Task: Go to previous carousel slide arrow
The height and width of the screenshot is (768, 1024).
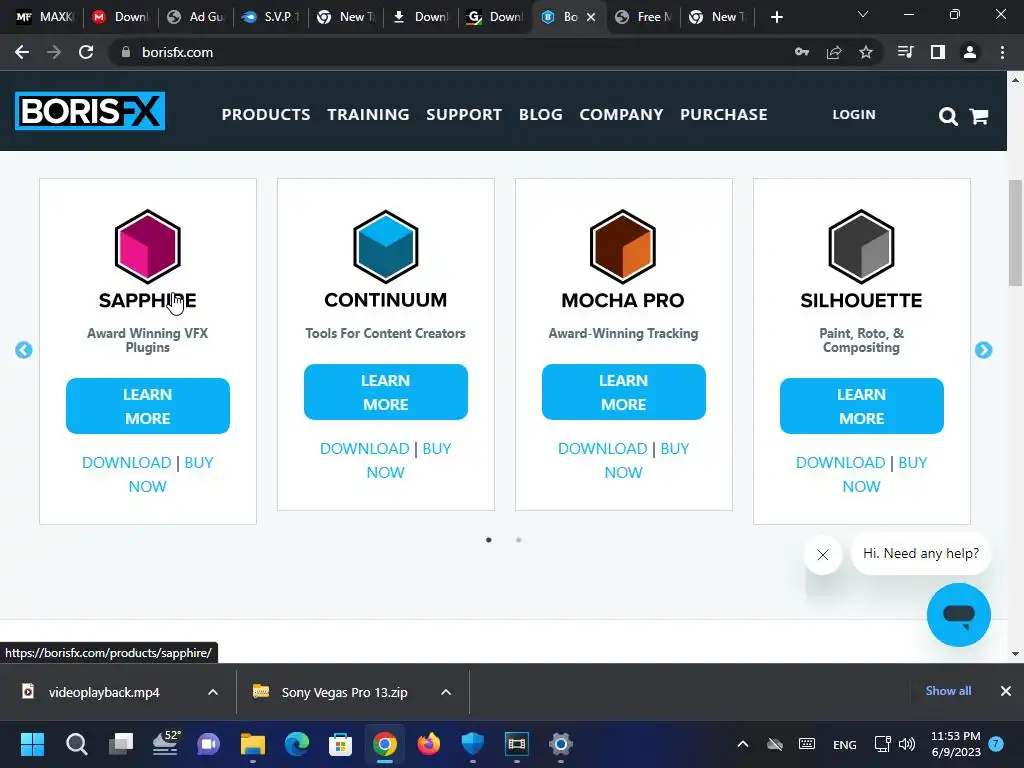Action: point(24,350)
